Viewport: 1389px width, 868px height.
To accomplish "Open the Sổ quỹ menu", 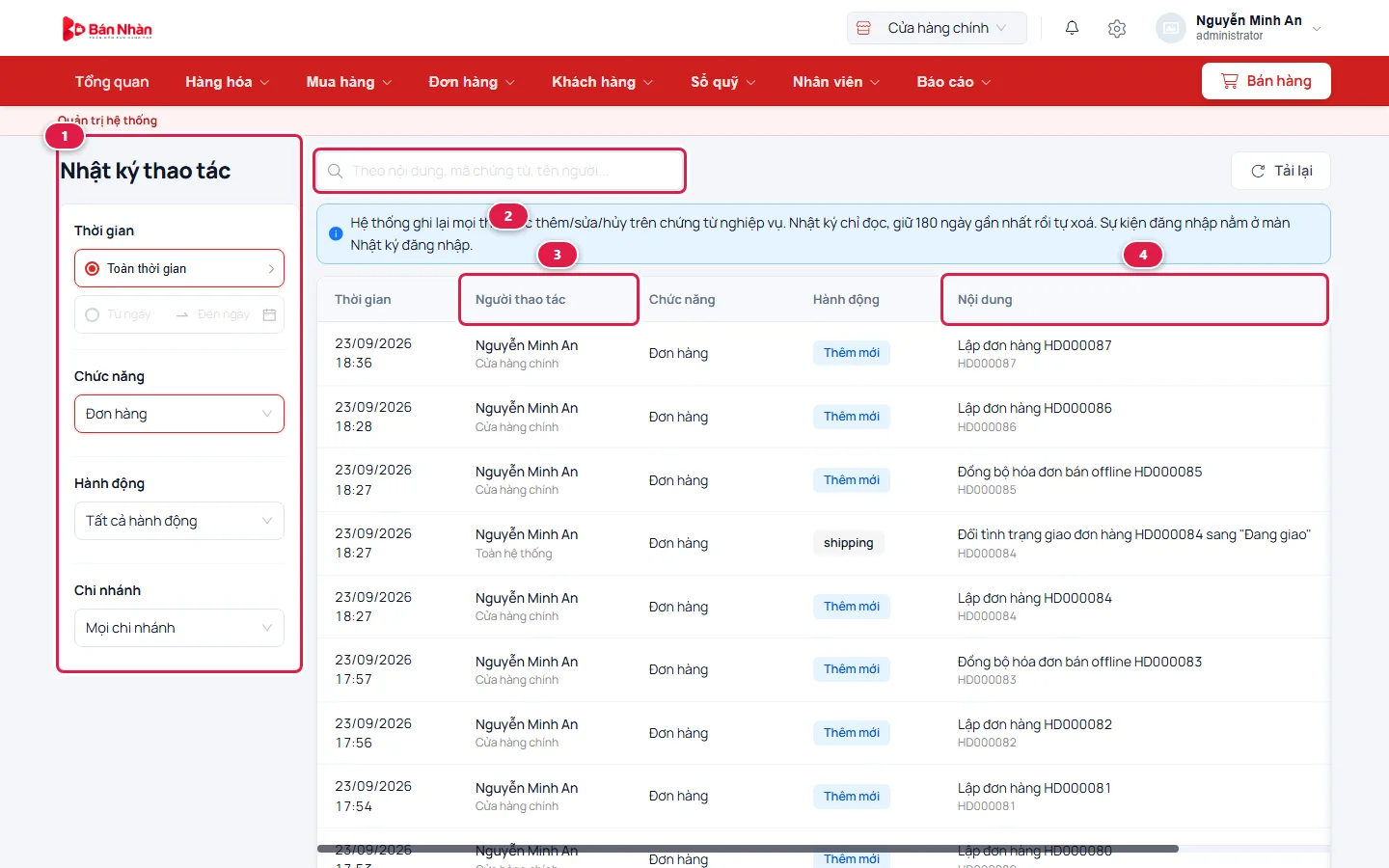I will pyautogui.click(x=723, y=82).
